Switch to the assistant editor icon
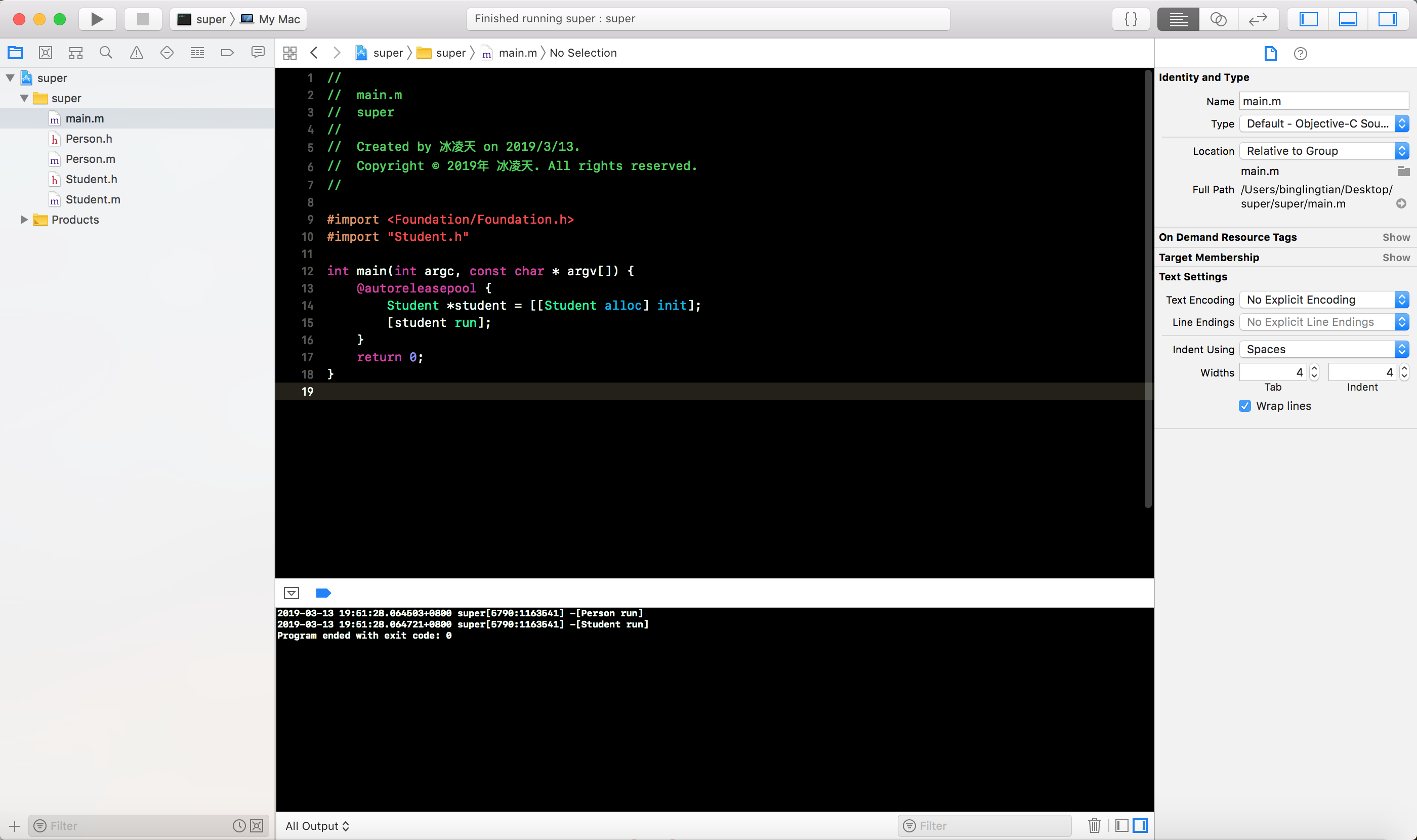This screenshot has width=1417, height=840. point(1218,19)
